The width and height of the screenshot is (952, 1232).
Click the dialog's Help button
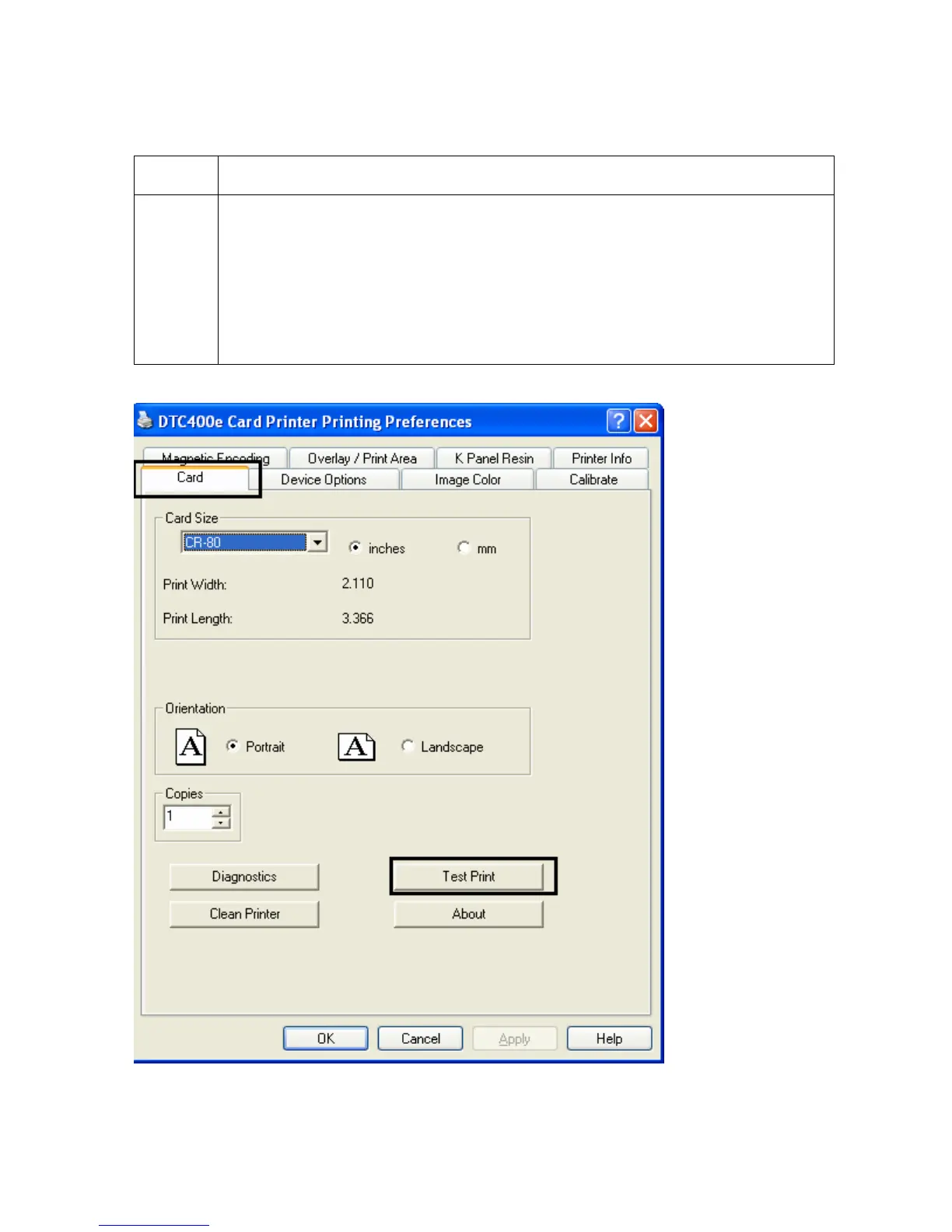pos(609,1038)
